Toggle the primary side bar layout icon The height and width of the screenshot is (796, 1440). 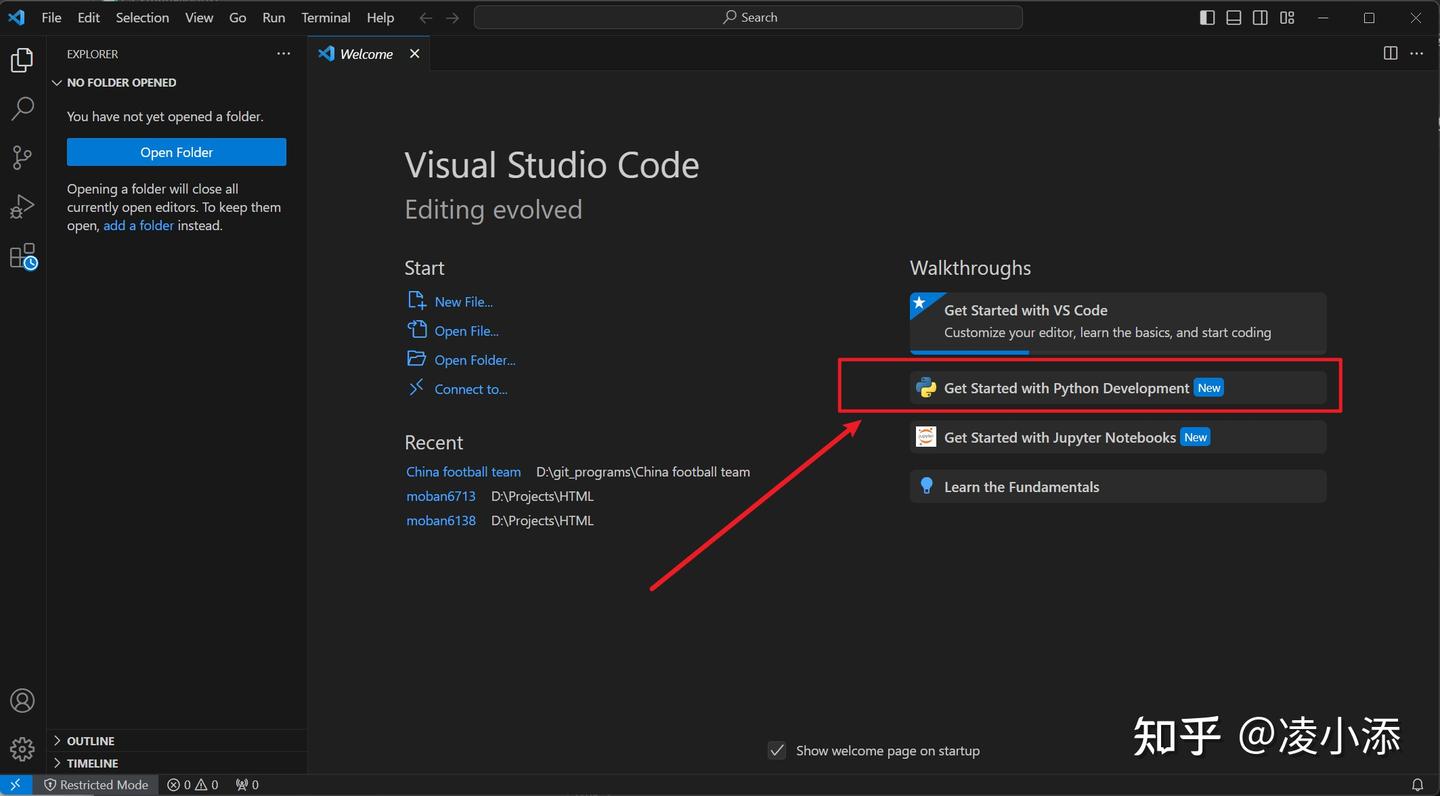[x=1207, y=18]
